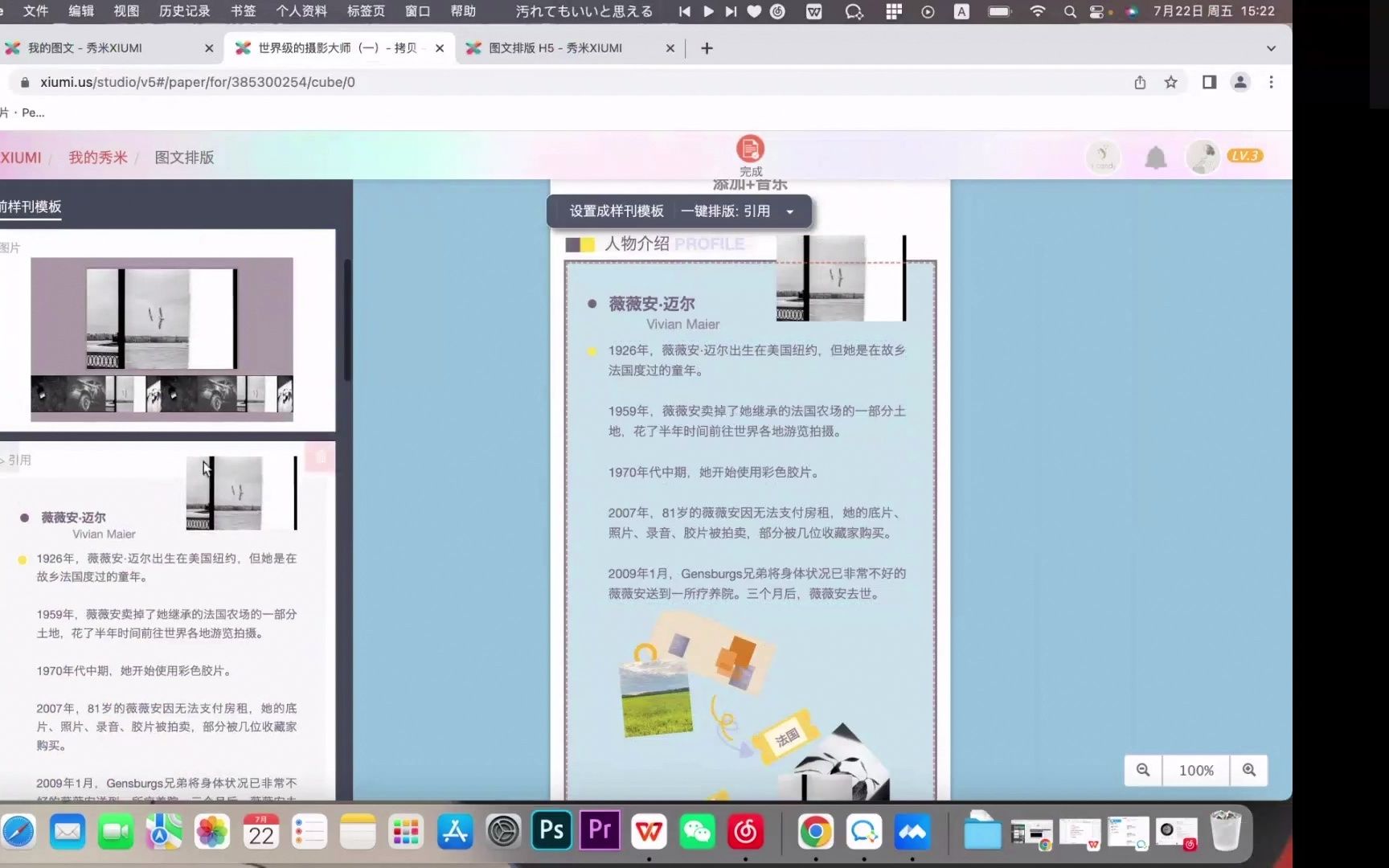Open Launchpad from the dock

(x=406, y=832)
